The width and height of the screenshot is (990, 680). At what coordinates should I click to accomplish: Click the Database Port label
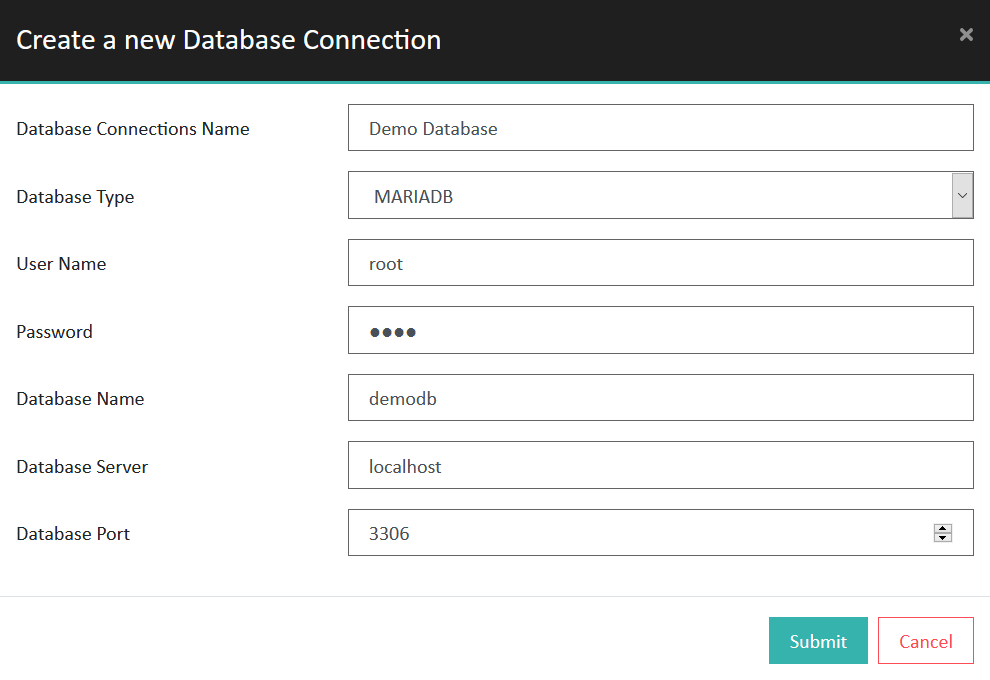(x=73, y=534)
